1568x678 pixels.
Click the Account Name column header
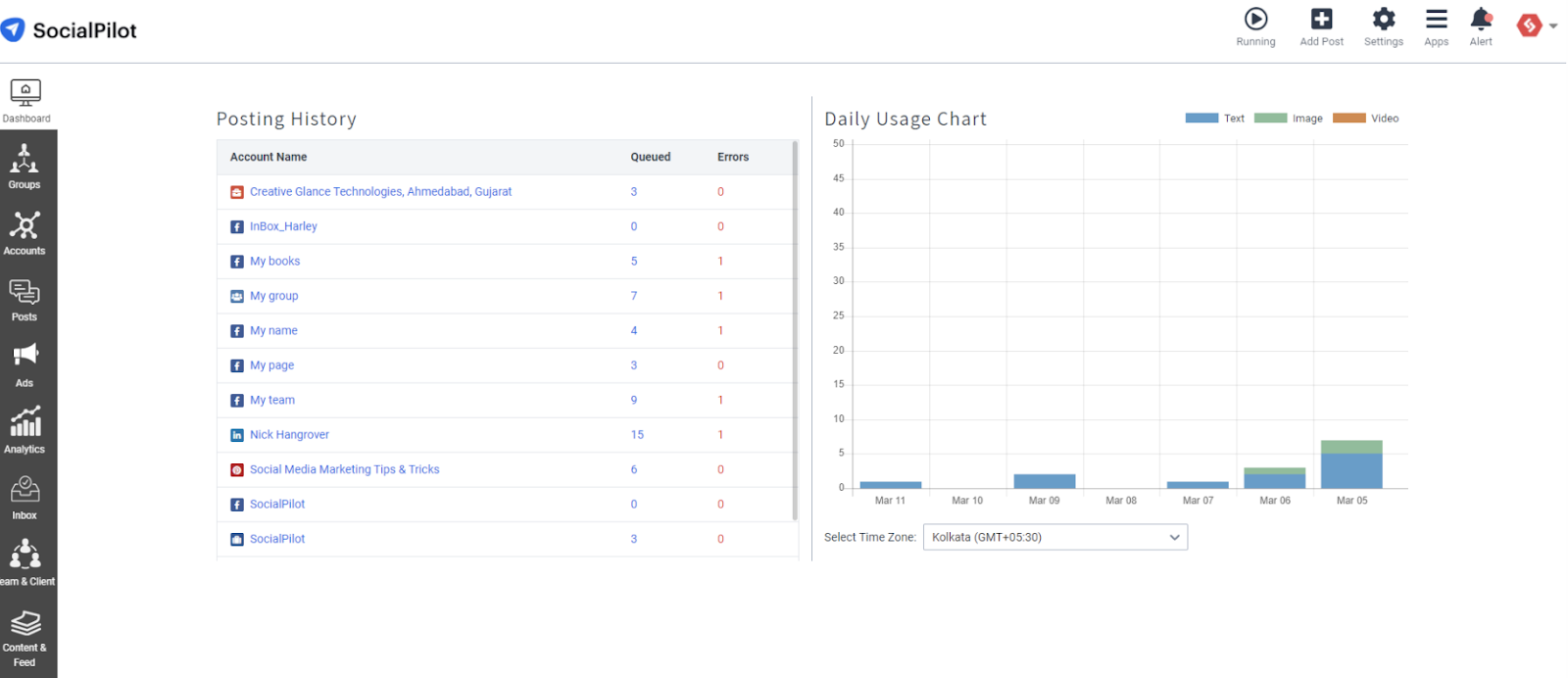[x=269, y=157]
